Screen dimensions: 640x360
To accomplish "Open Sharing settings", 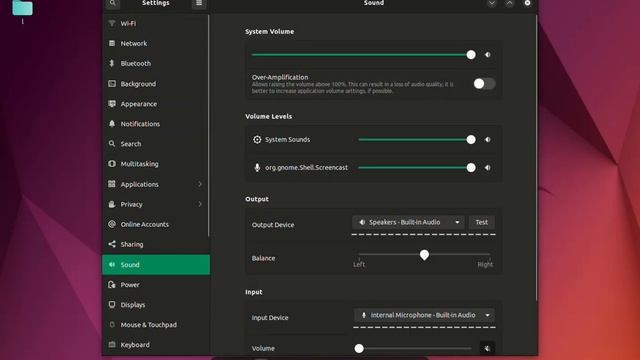I will tap(156, 244).
